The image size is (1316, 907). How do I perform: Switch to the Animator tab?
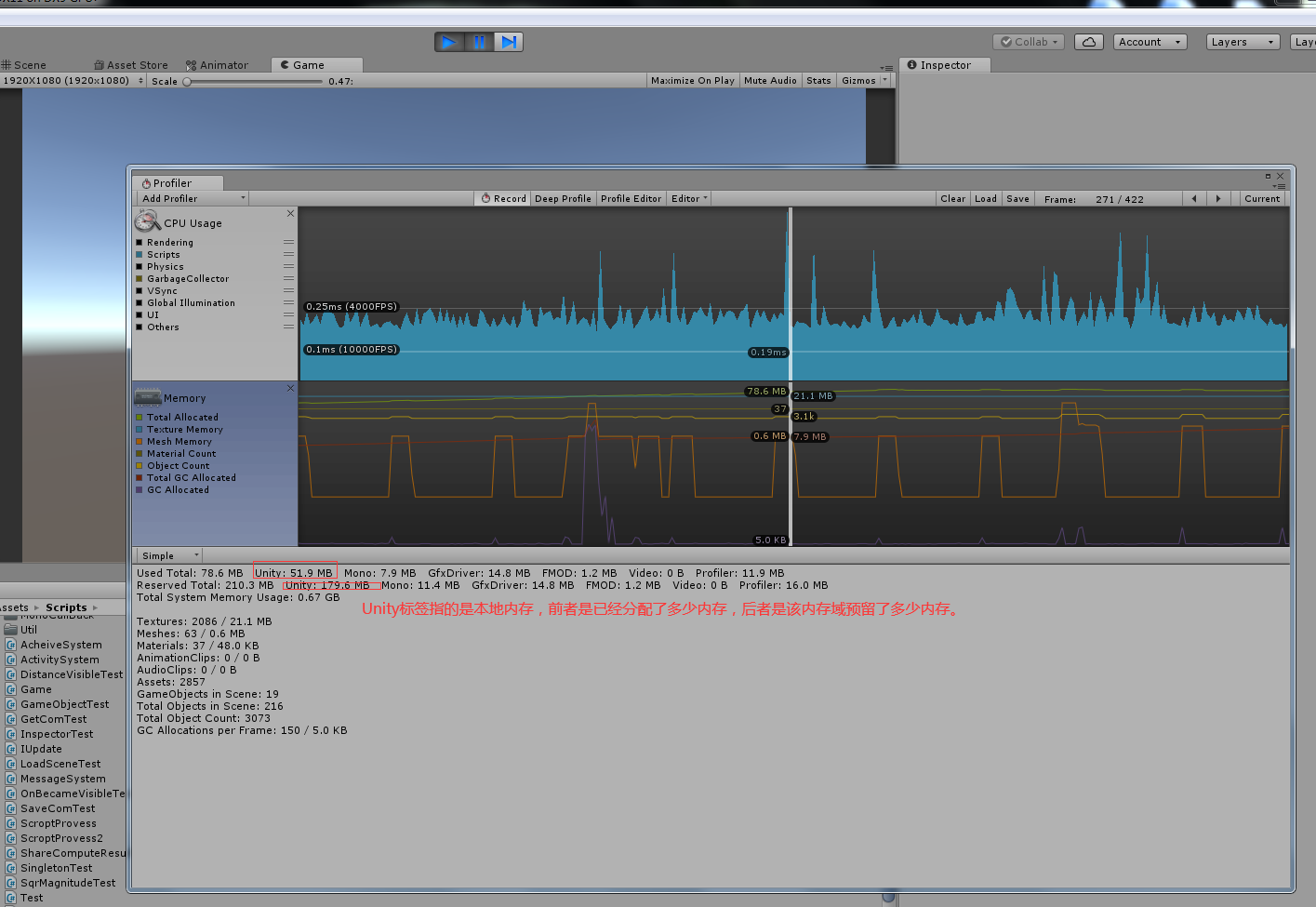coord(217,65)
